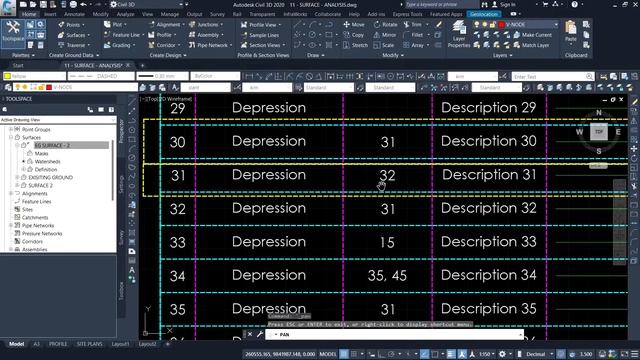This screenshot has height=360, width=640.
Task: Click the '15' cell in row 33
Action: (387, 242)
